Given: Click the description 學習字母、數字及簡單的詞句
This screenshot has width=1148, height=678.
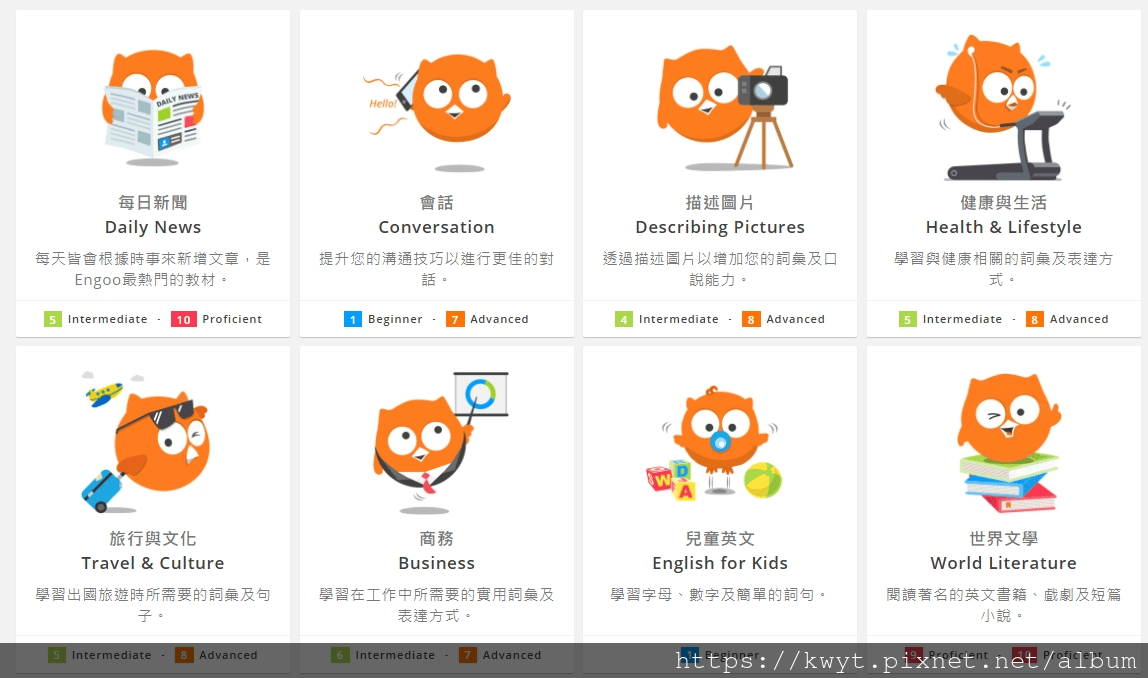Looking at the screenshot, I should click(718, 595).
